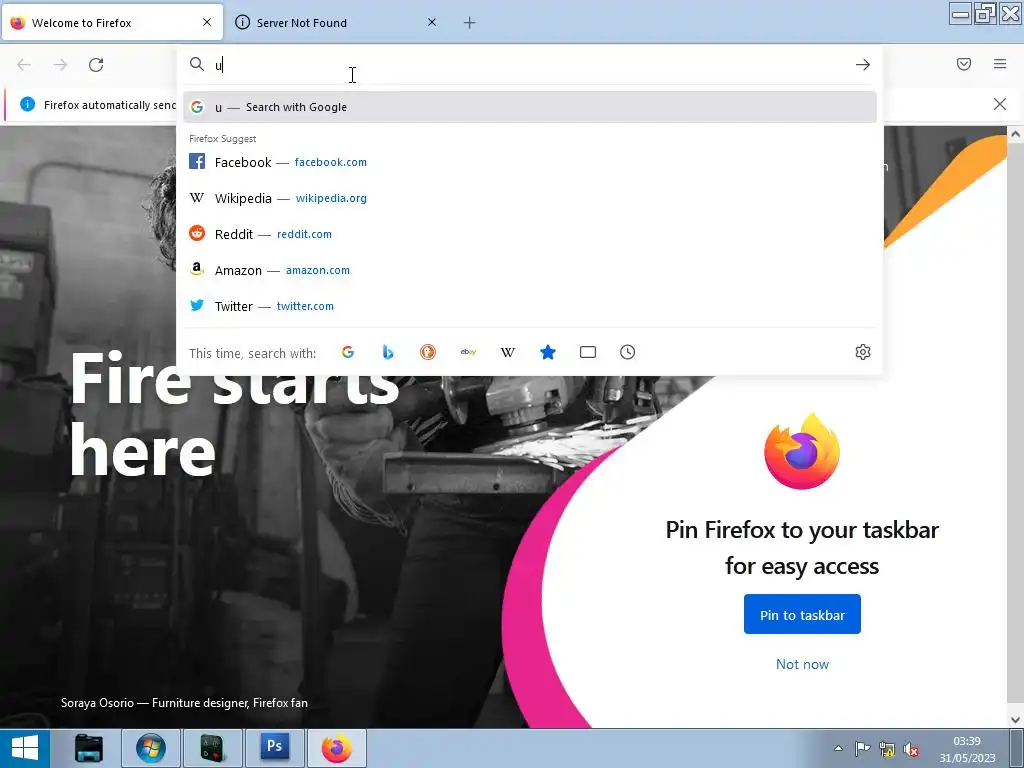Search history using the clock icon
Screen dimensions: 1024x768
(628, 353)
